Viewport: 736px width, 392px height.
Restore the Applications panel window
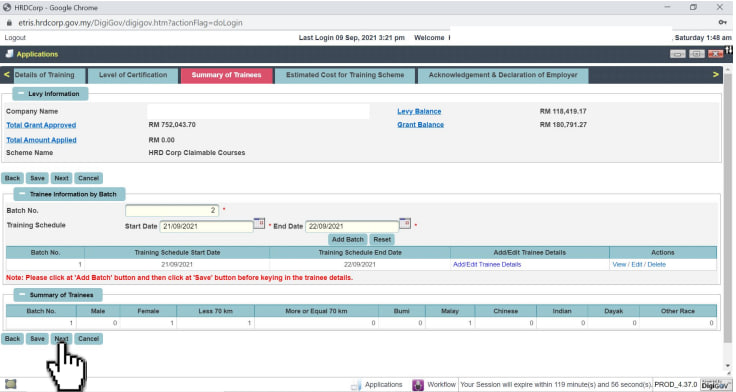point(697,54)
